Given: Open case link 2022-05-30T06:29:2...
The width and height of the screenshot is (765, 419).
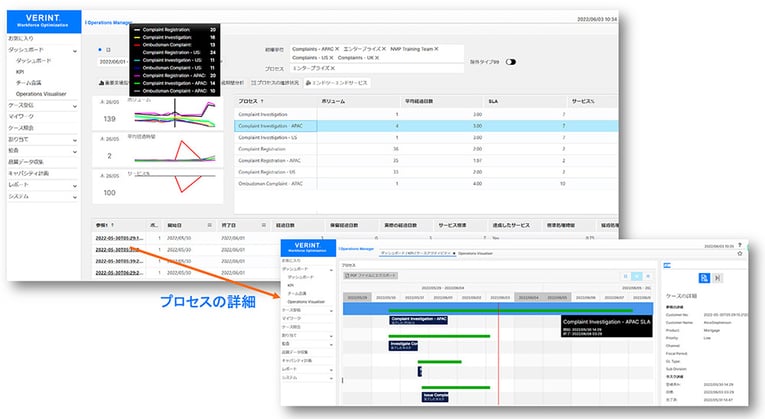Looking at the screenshot, I should 119,273.
